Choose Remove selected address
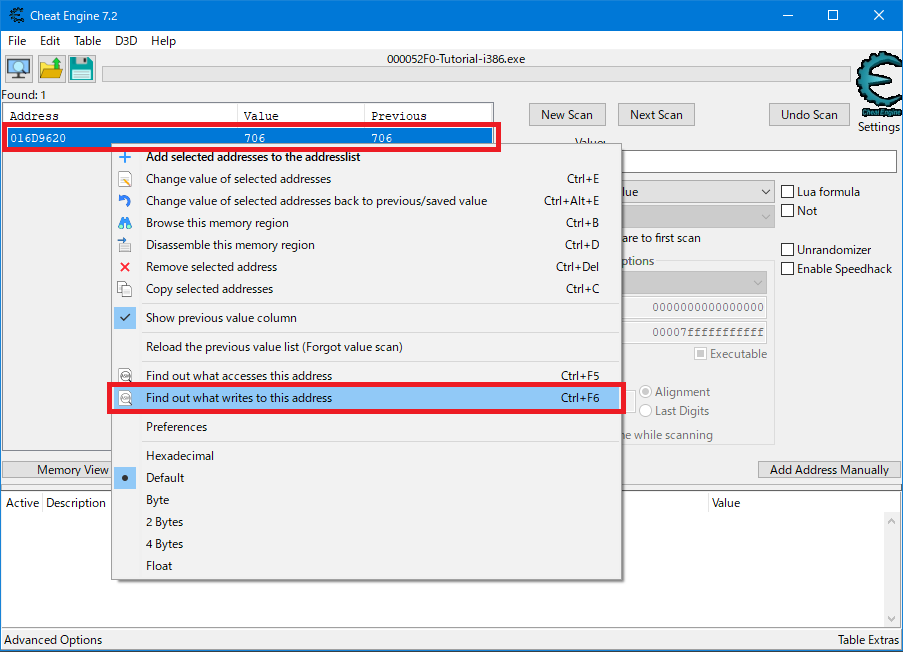Viewport: 903px width, 652px height. point(366,267)
